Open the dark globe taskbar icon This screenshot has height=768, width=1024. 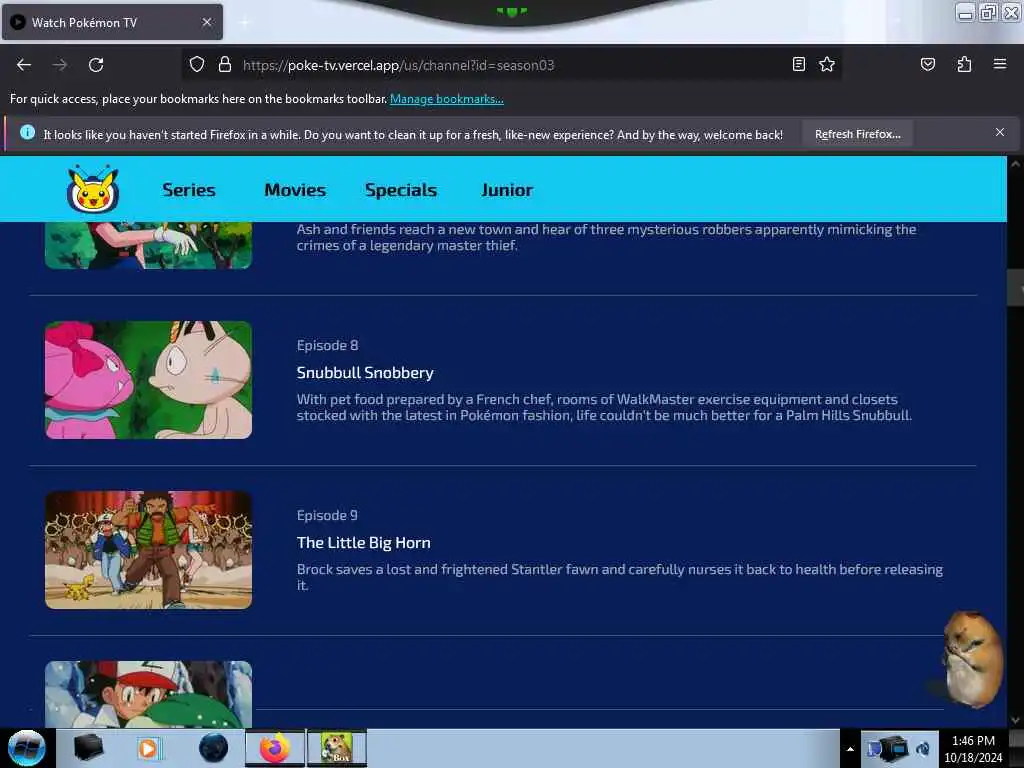[x=213, y=748]
